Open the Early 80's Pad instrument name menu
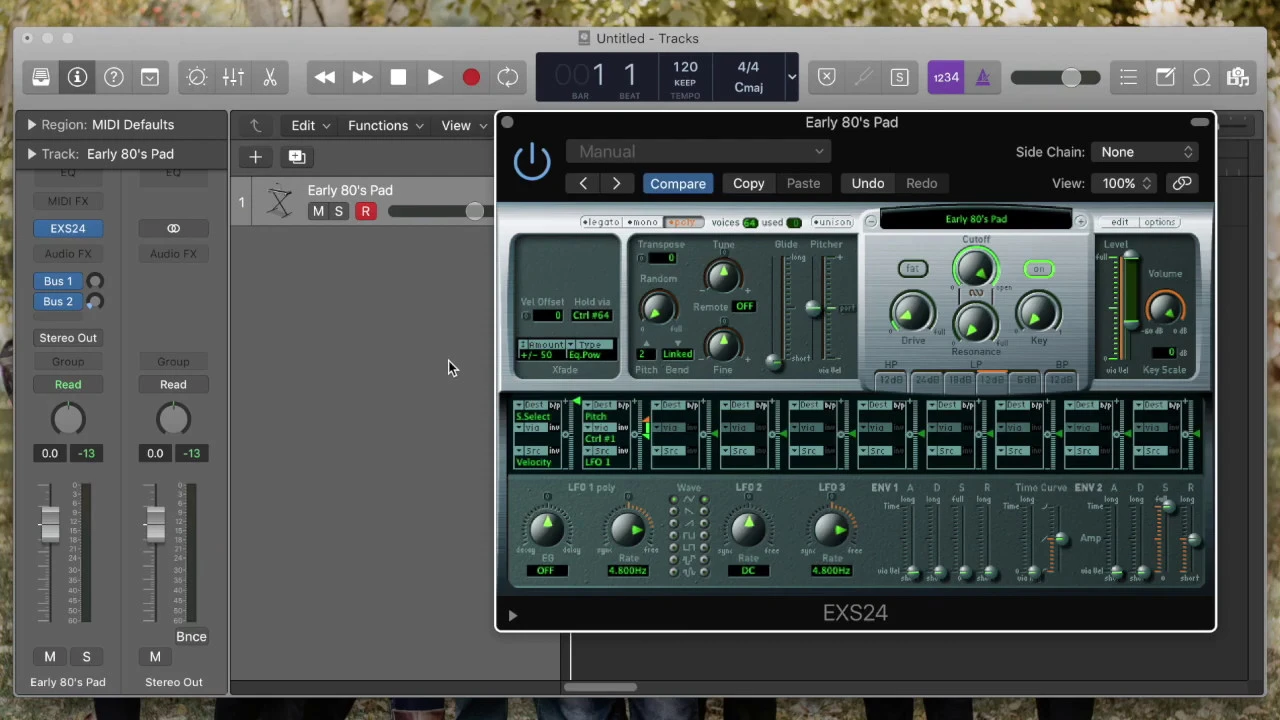 976,219
